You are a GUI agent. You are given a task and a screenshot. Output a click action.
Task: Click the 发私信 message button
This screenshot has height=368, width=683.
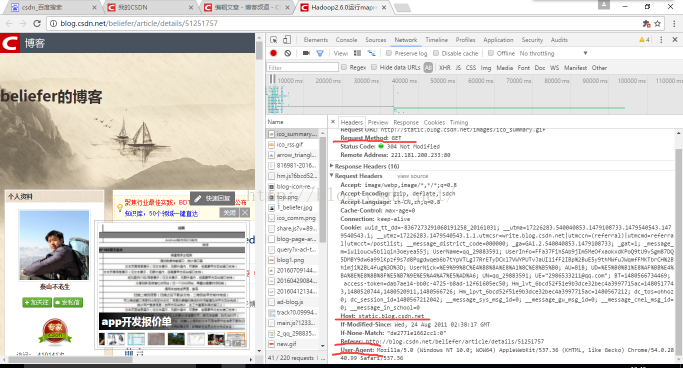pyautogui.click(x=68, y=302)
